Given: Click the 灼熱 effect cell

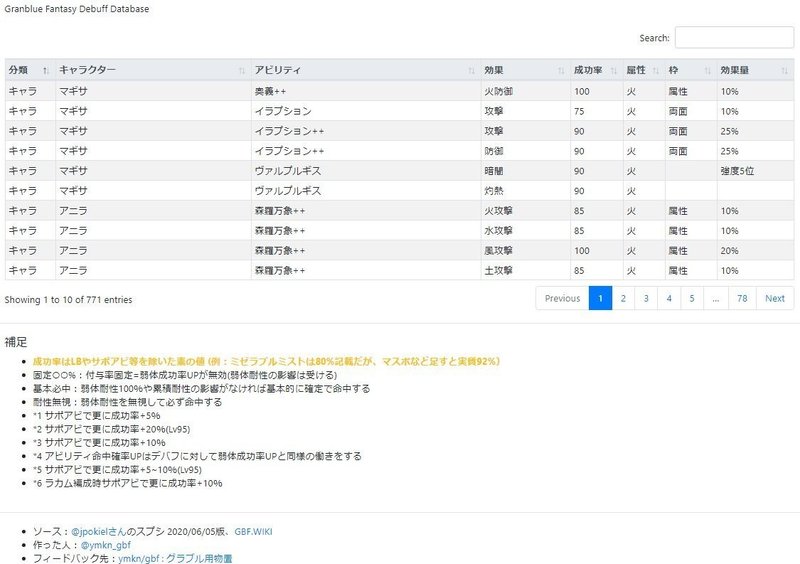Looking at the screenshot, I should [x=525, y=191].
